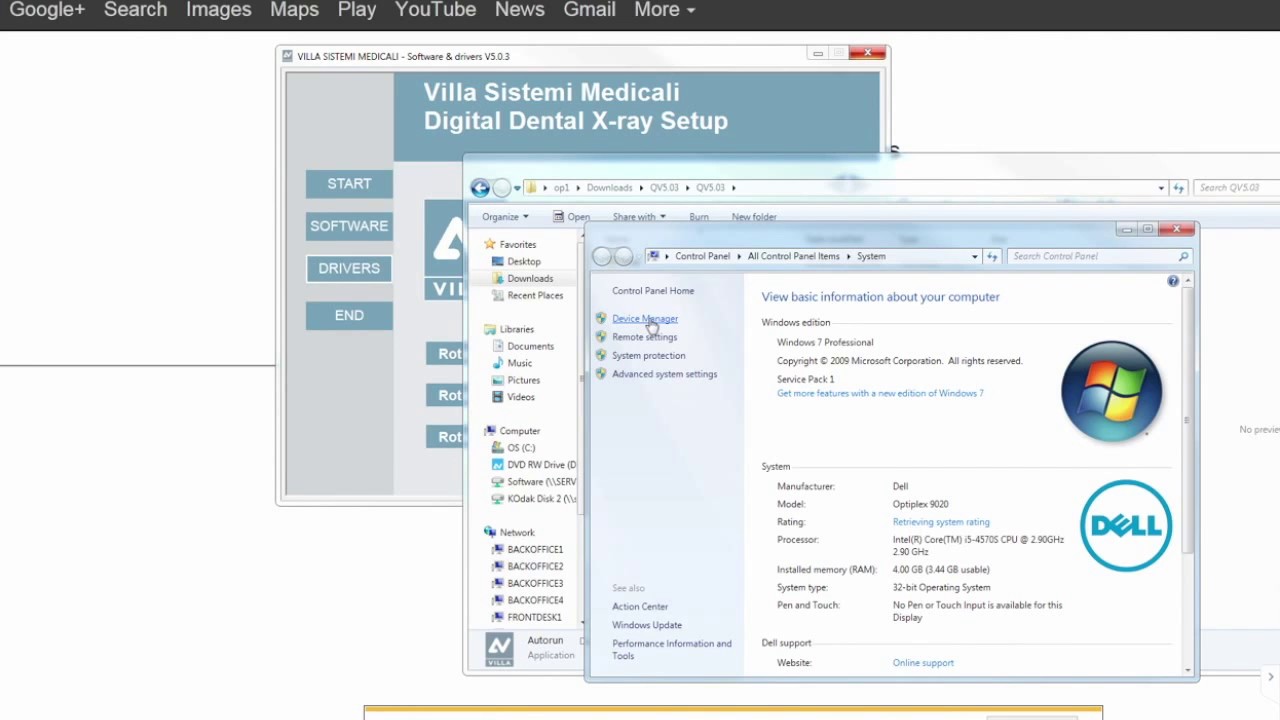Image resolution: width=1280 pixels, height=720 pixels.
Task: Open Device Manager link in System window
Action: point(645,319)
